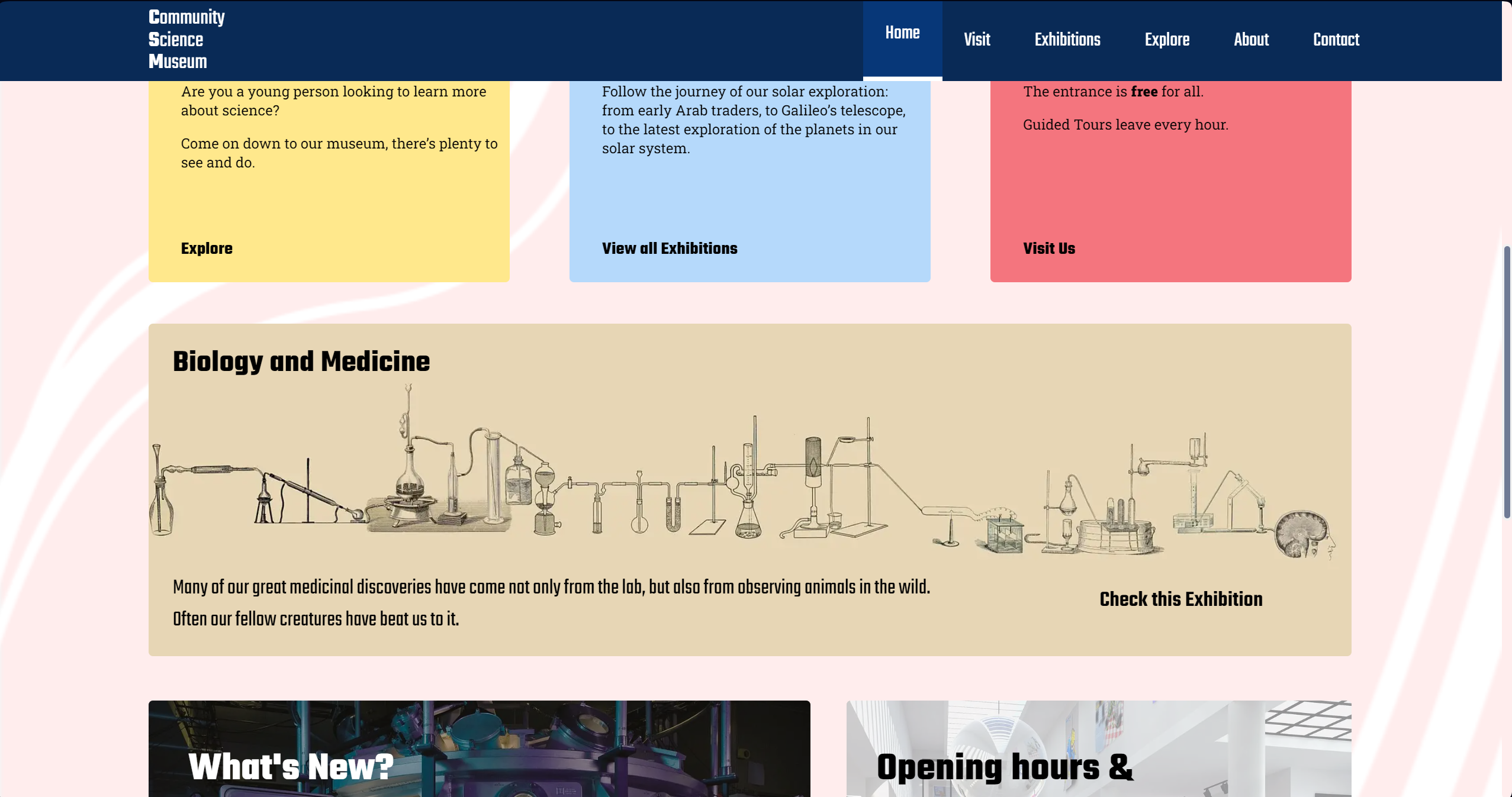Go to the About page
The image size is (1512, 797).
coord(1252,39)
